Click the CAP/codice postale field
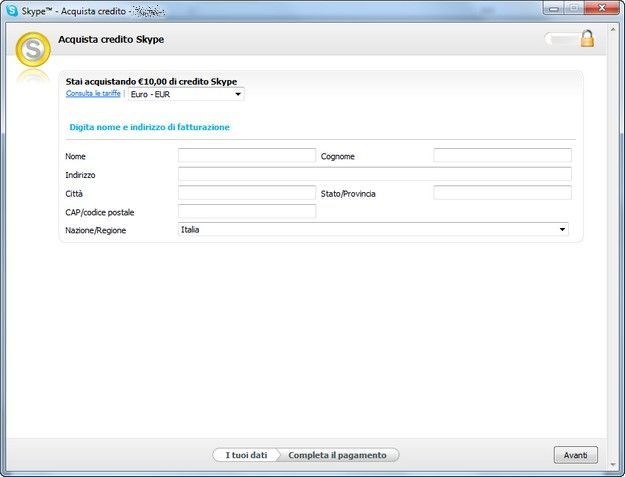This screenshot has height=477, width=625. [x=246, y=212]
